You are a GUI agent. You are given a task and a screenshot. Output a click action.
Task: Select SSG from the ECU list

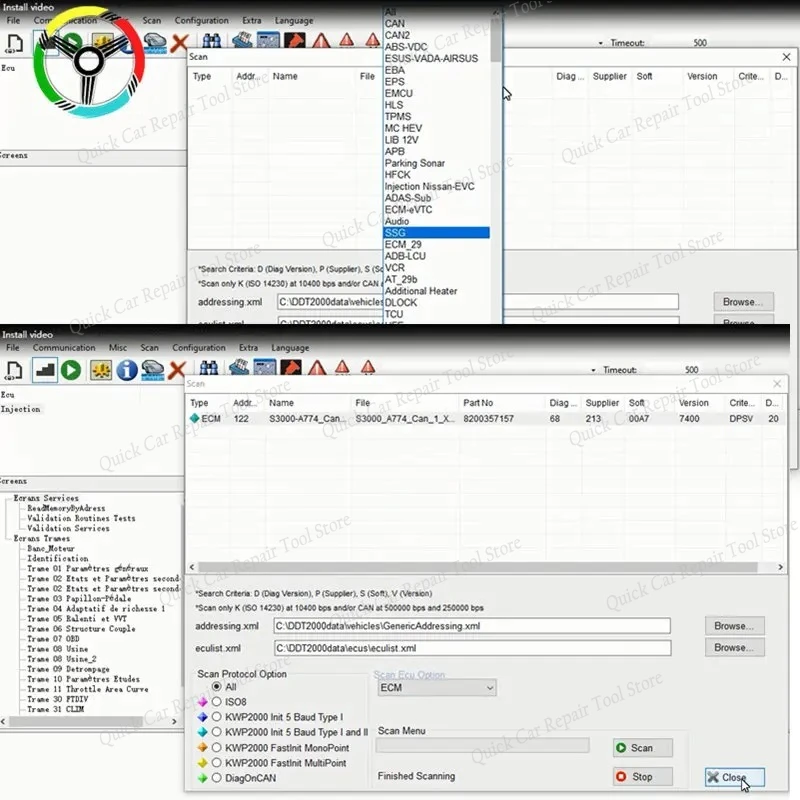[420, 232]
